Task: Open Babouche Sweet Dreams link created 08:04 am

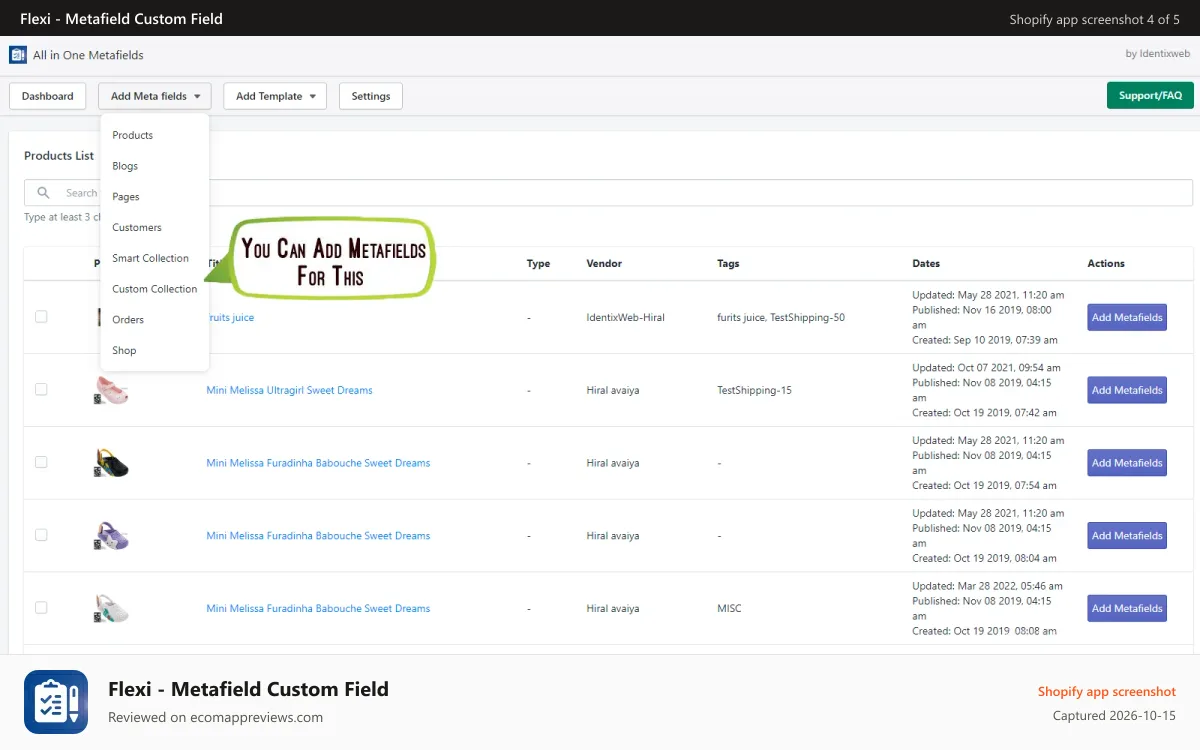Action: [318, 536]
